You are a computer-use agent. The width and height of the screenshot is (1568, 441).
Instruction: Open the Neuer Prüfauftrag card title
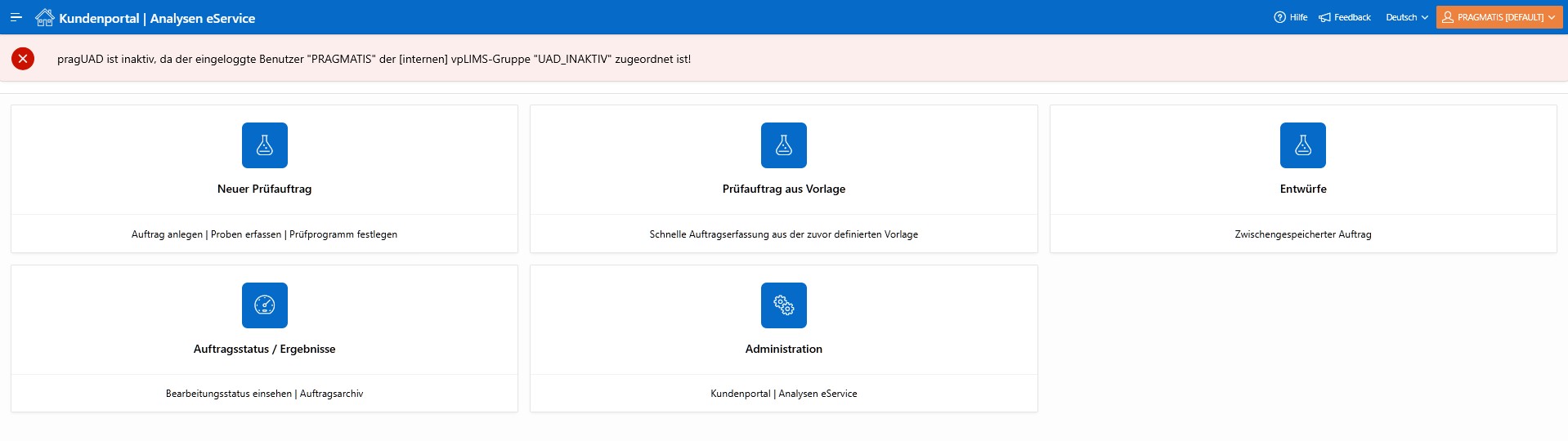point(265,189)
